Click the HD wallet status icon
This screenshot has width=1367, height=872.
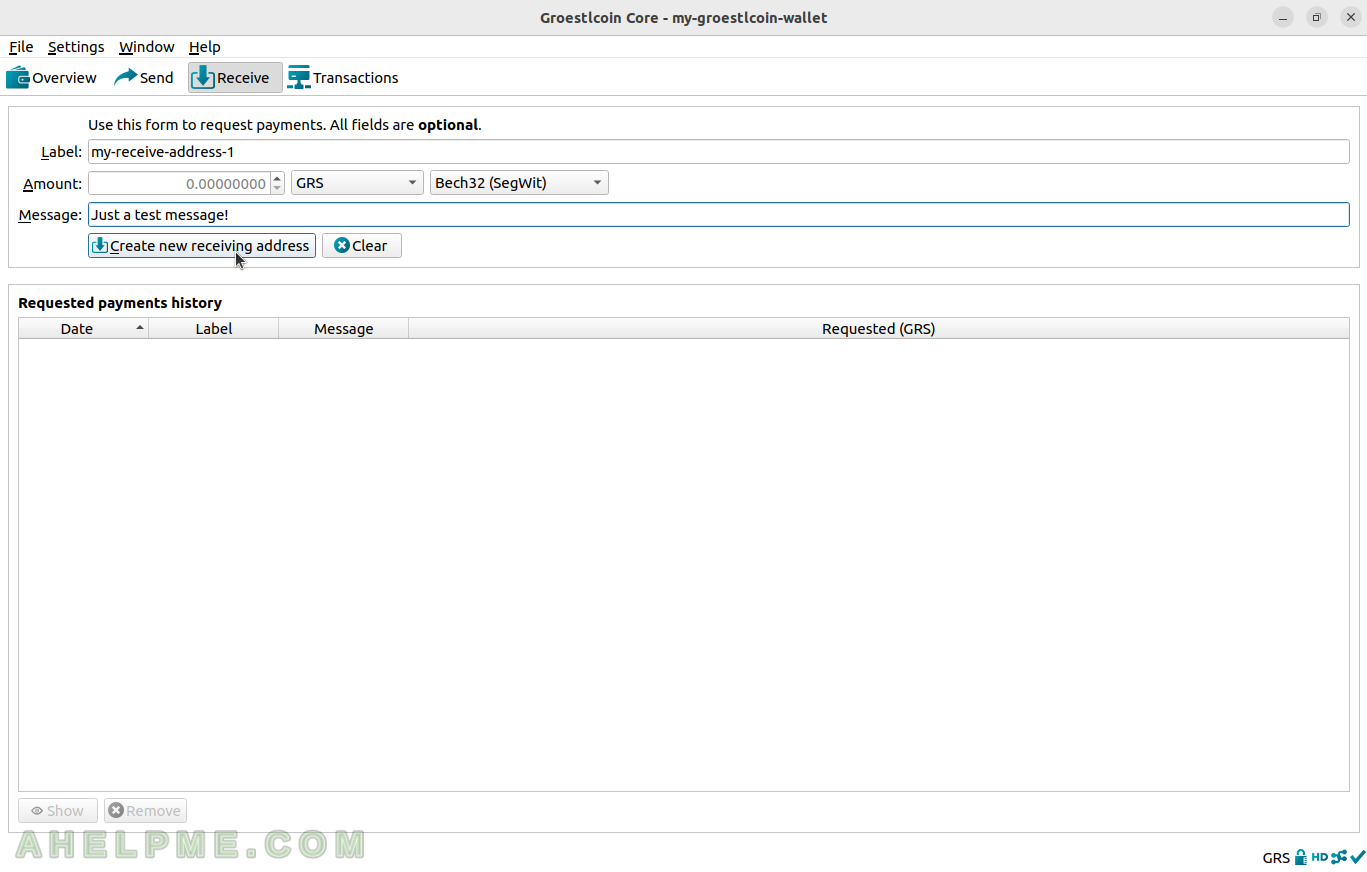point(1320,857)
